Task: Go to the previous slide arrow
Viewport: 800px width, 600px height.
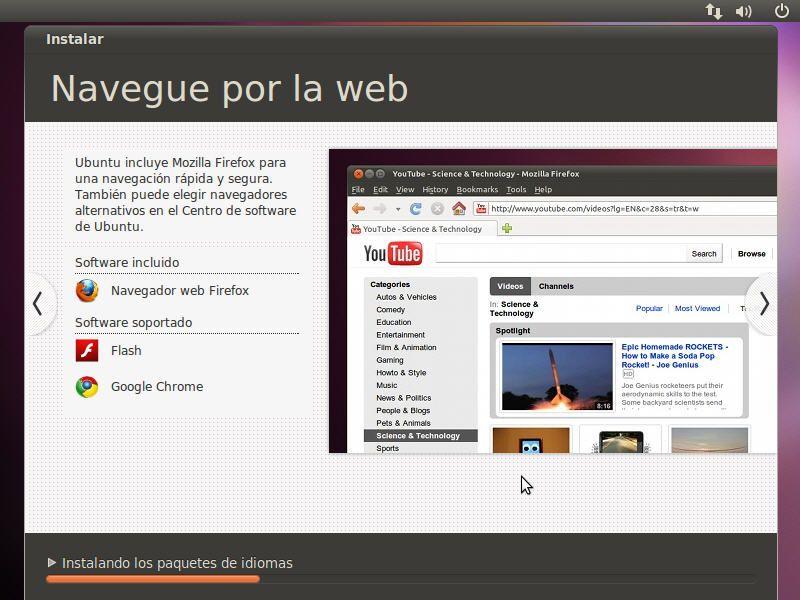Action: (x=38, y=304)
